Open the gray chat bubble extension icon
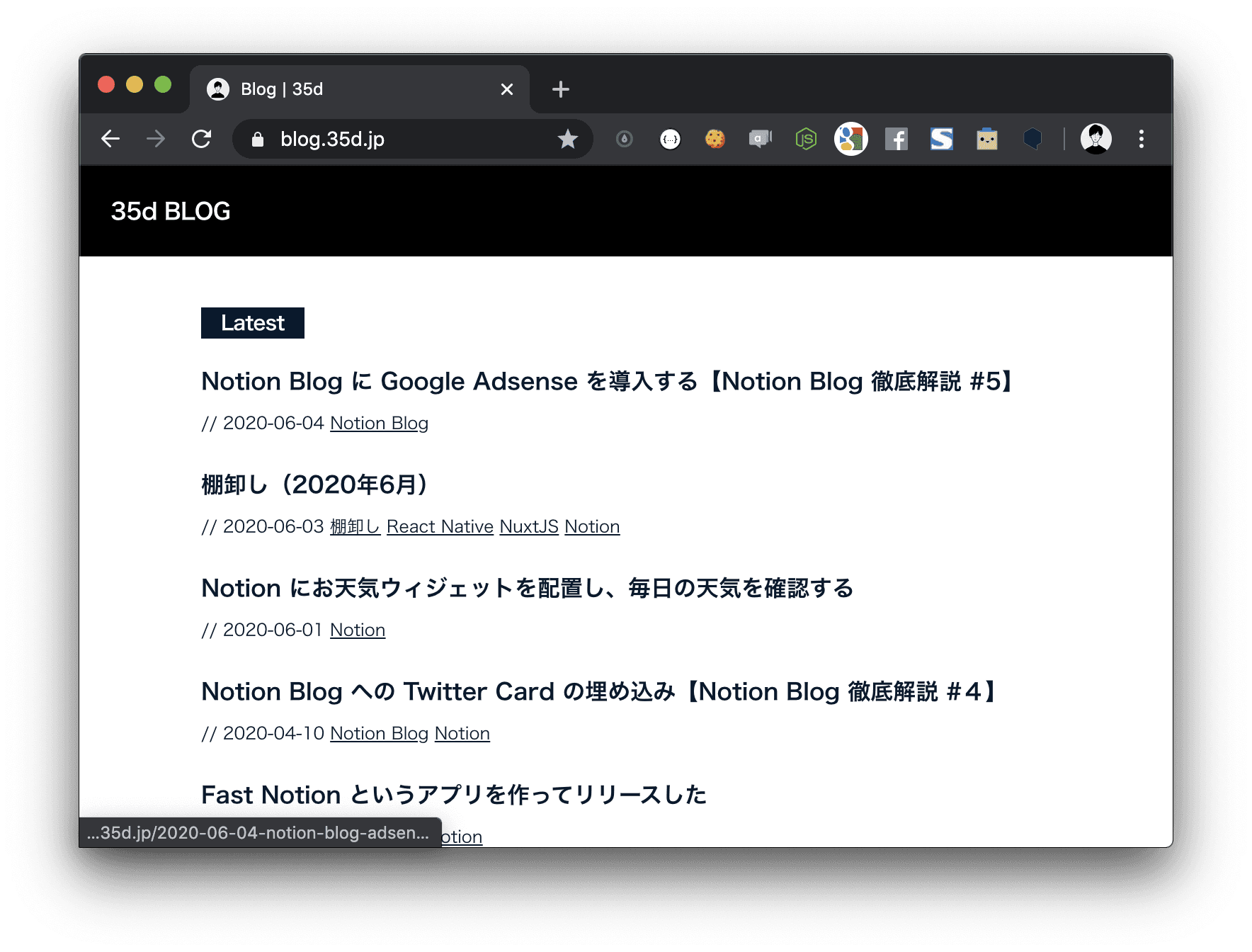Viewport: 1252px width, 952px height. pyautogui.click(x=761, y=138)
